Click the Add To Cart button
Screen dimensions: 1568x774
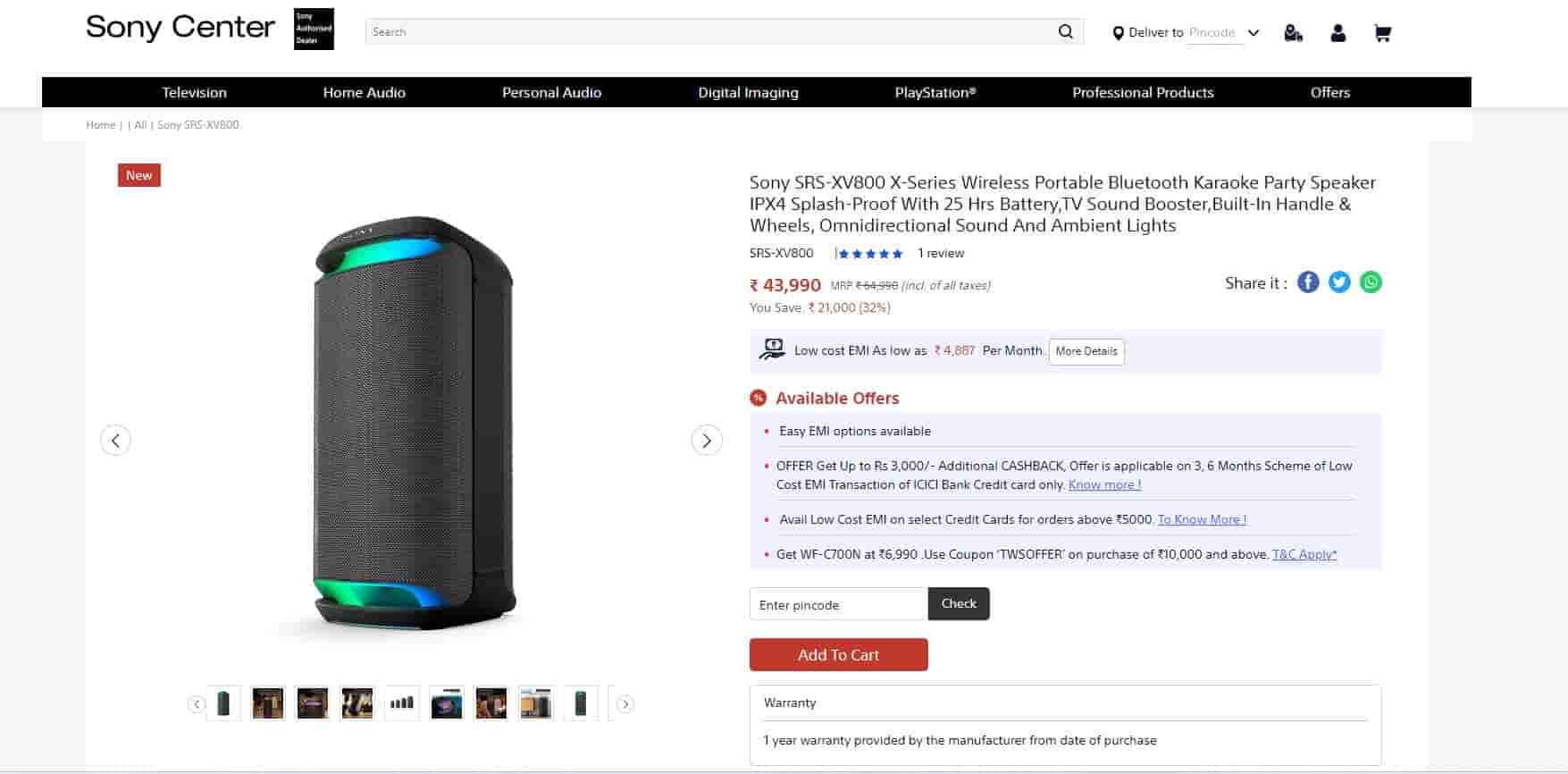(838, 654)
